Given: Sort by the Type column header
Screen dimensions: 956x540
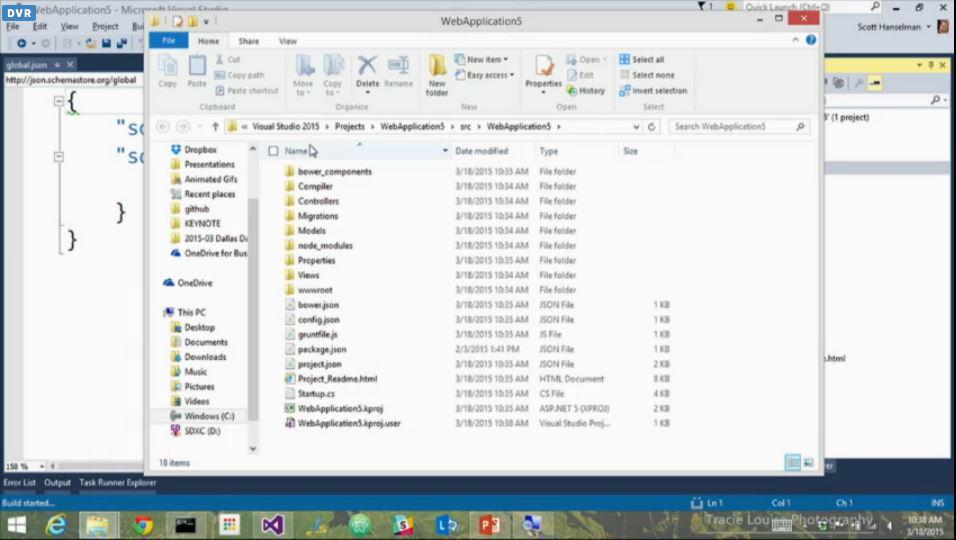Looking at the screenshot, I should coord(548,151).
